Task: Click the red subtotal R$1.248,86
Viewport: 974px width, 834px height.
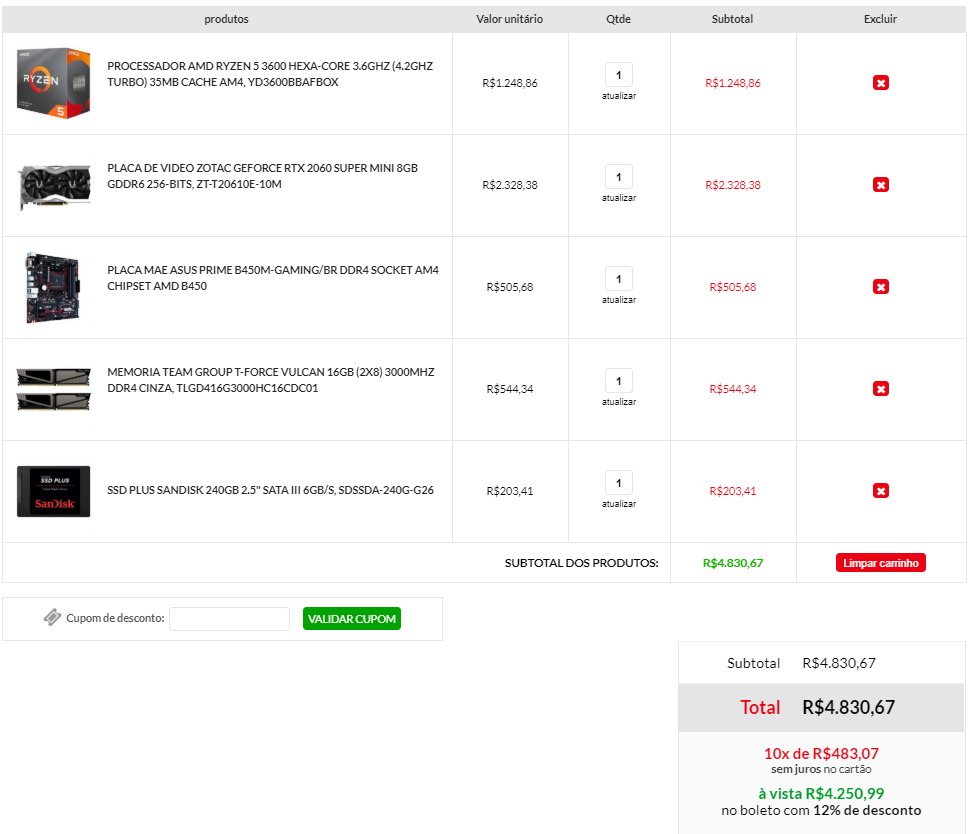Action: click(732, 83)
